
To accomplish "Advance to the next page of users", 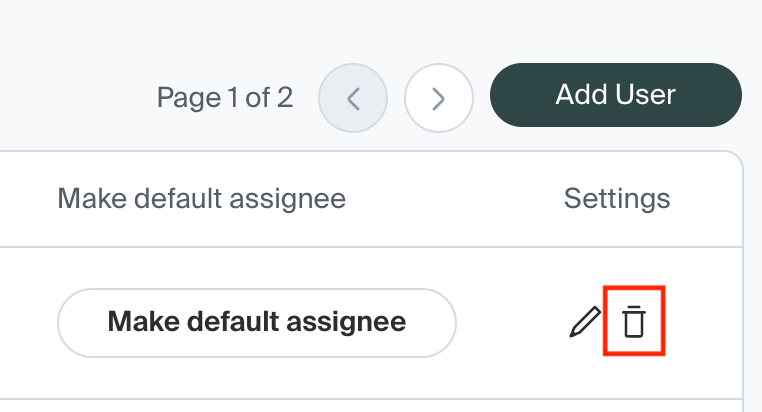I will 438,98.
